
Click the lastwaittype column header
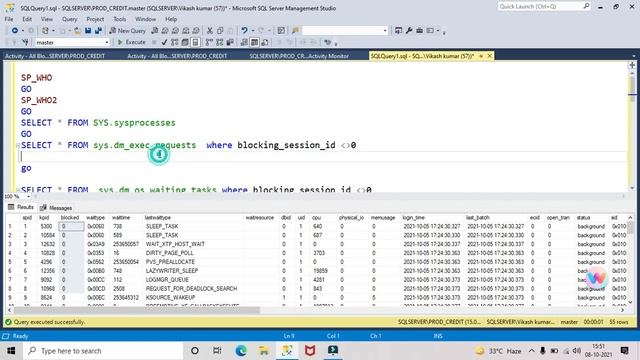click(158, 218)
